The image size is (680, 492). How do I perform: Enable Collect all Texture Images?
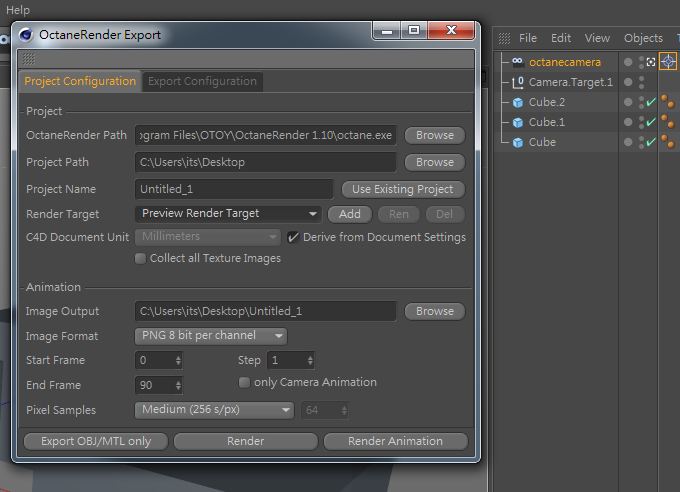140,259
